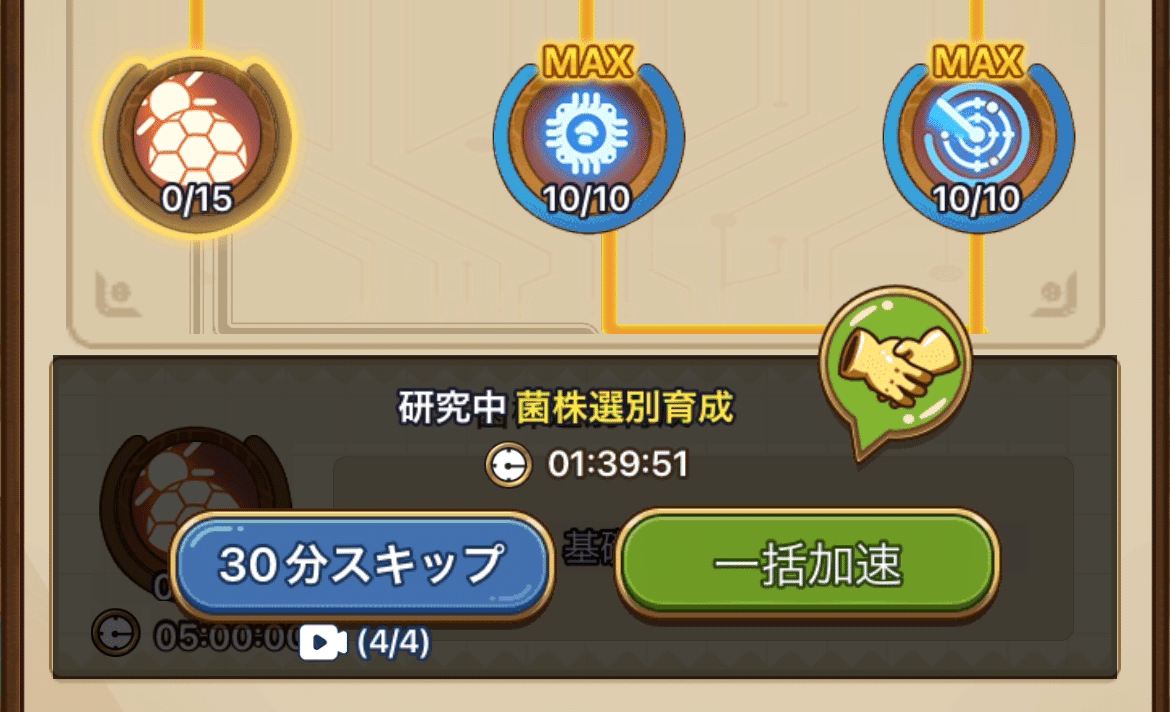Click the MAX label above radar node
Viewport: 1170px width, 712px height.
click(978, 61)
